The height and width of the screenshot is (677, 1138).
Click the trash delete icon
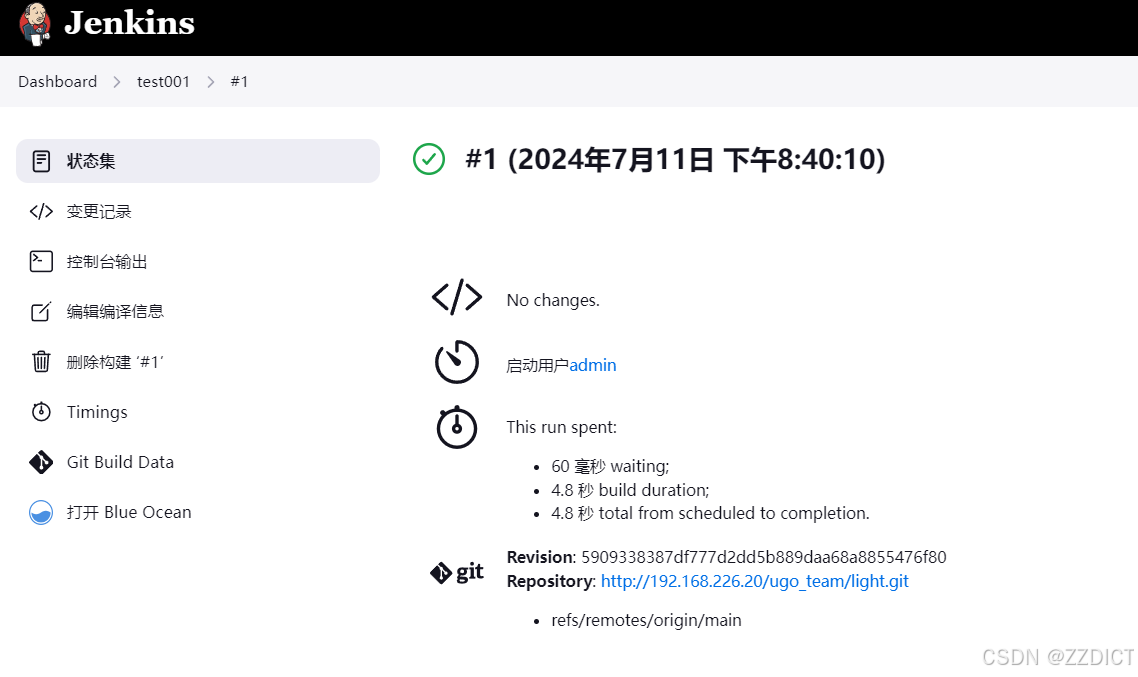coord(41,361)
